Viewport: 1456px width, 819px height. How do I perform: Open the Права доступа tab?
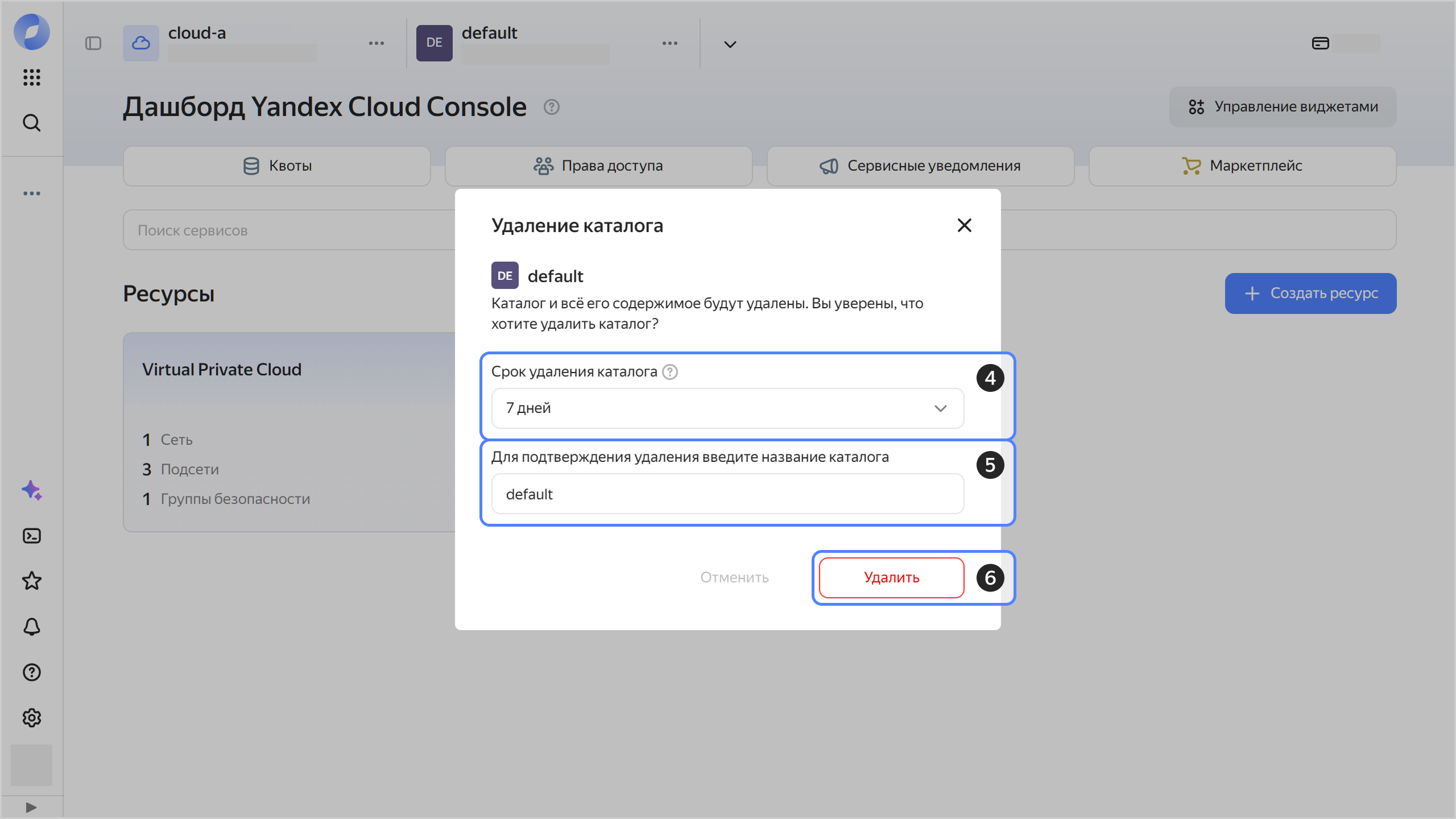598,166
